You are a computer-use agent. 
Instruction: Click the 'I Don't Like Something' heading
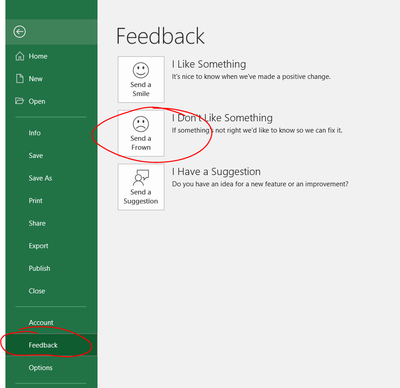(x=222, y=118)
